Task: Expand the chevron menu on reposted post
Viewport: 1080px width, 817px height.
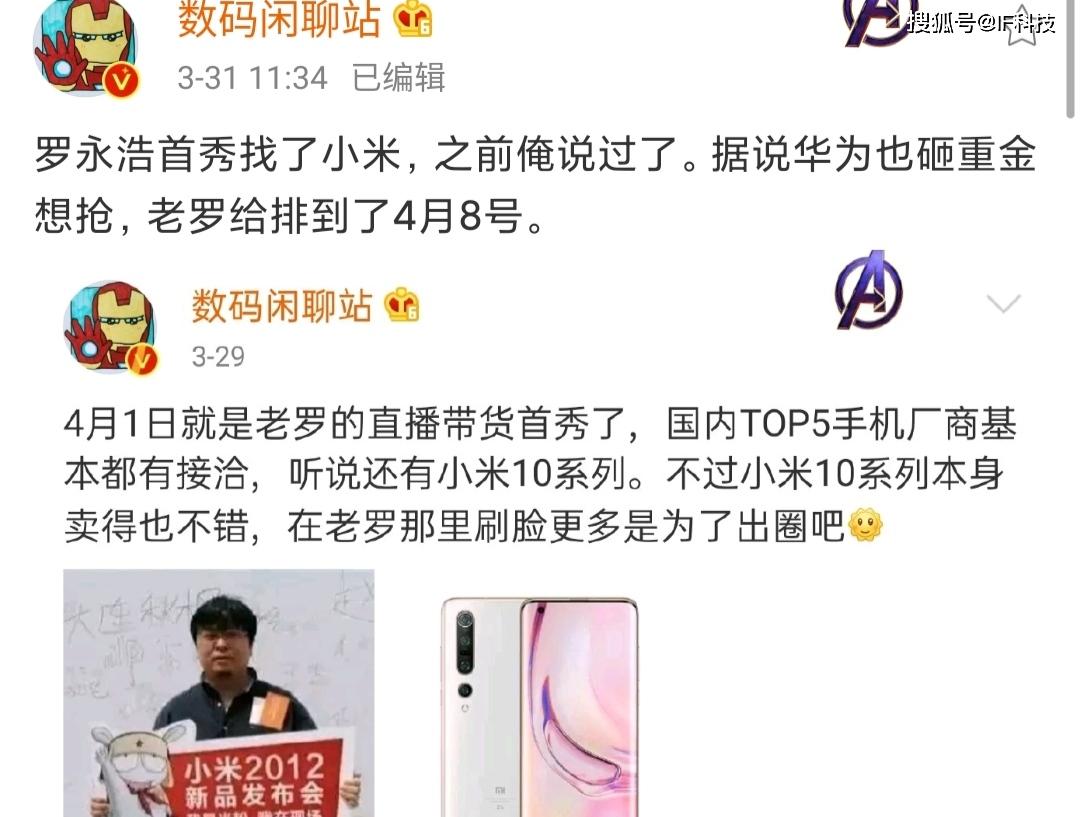Action: click(x=1003, y=303)
